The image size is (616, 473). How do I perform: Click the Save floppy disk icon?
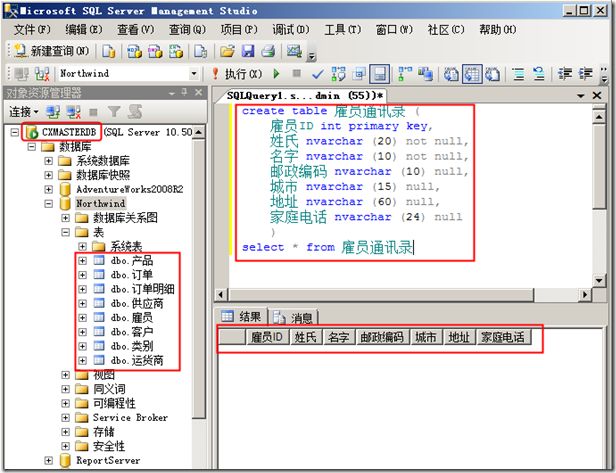coord(248,51)
